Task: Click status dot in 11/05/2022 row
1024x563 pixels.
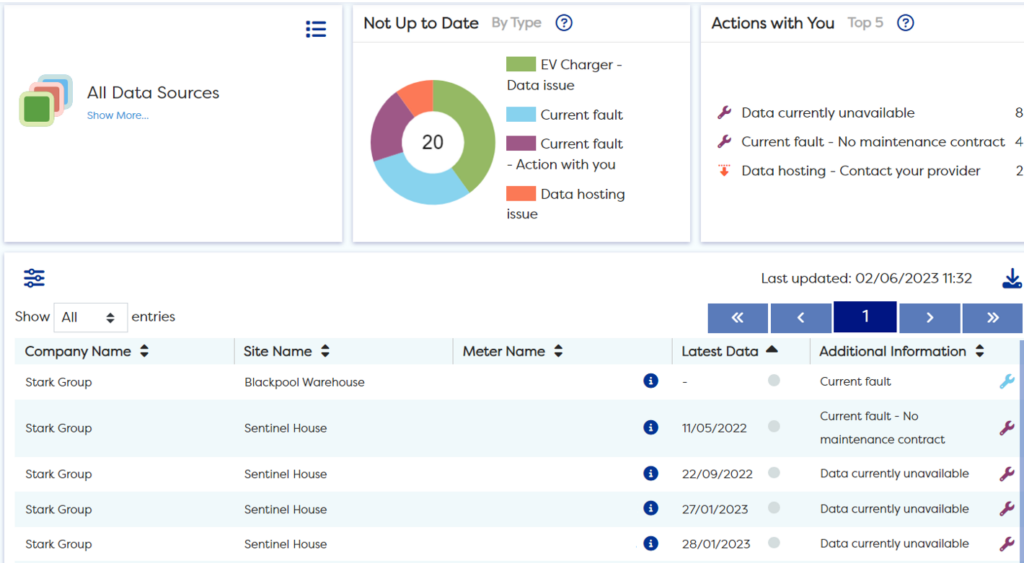Action: click(x=774, y=426)
